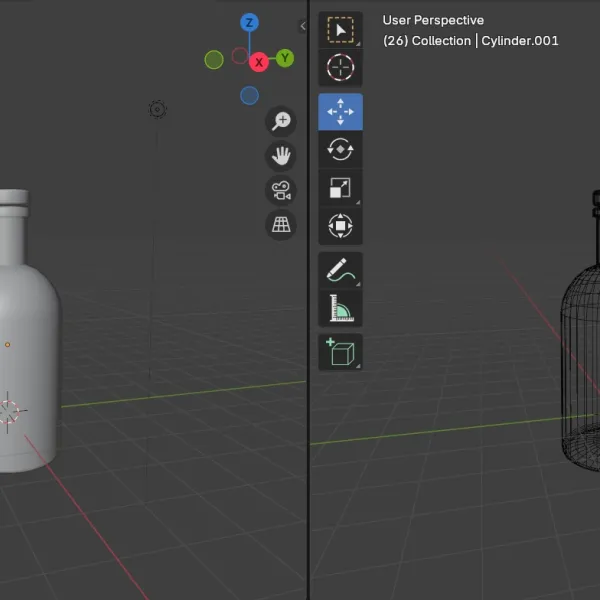The image size is (600, 600).
Task: Click the light object dashed circle
Action: pyautogui.click(x=157, y=109)
